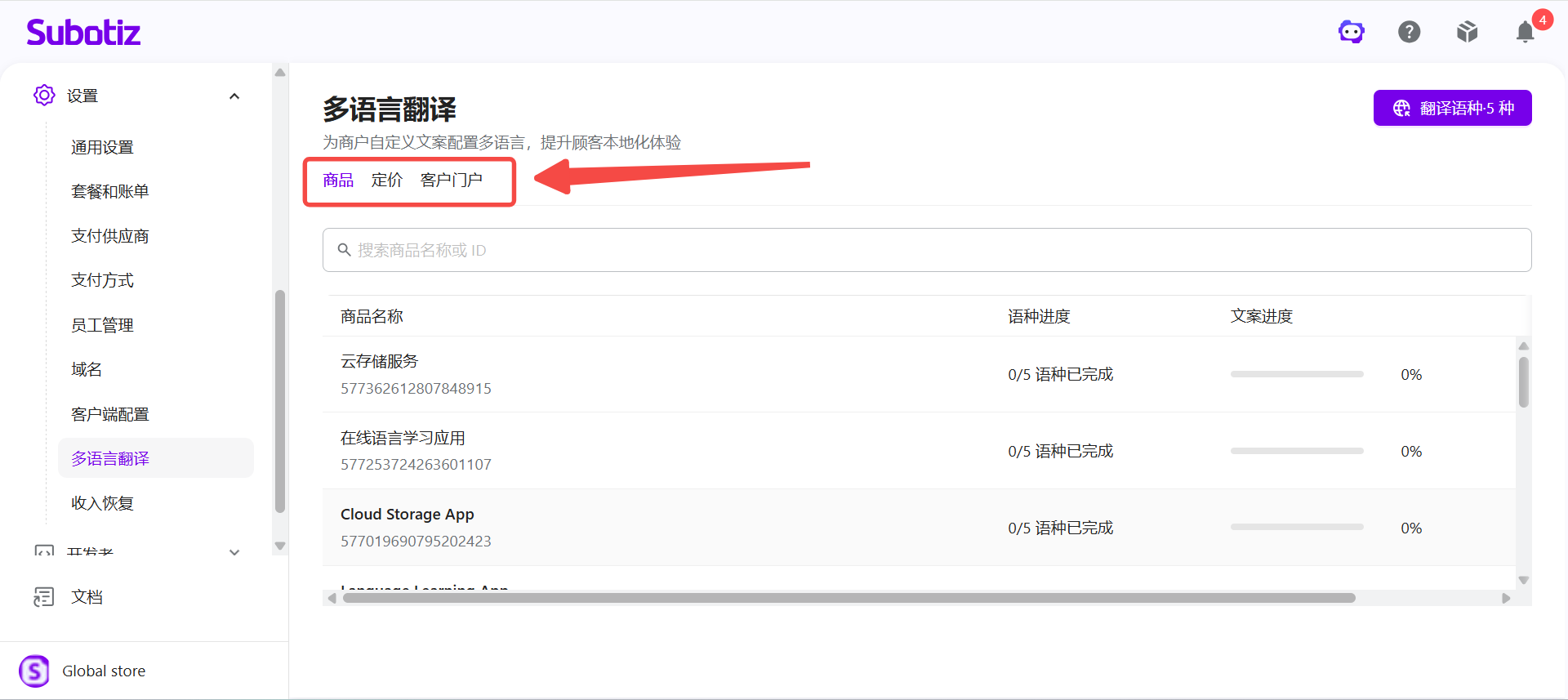Switch to the 定价 tab
This screenshot has width=1568, height=700.
[387, 180]
